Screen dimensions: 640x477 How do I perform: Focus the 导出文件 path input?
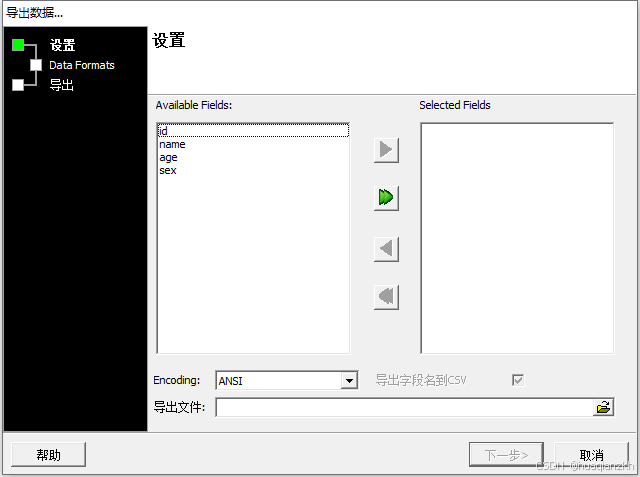click(404, 407)
